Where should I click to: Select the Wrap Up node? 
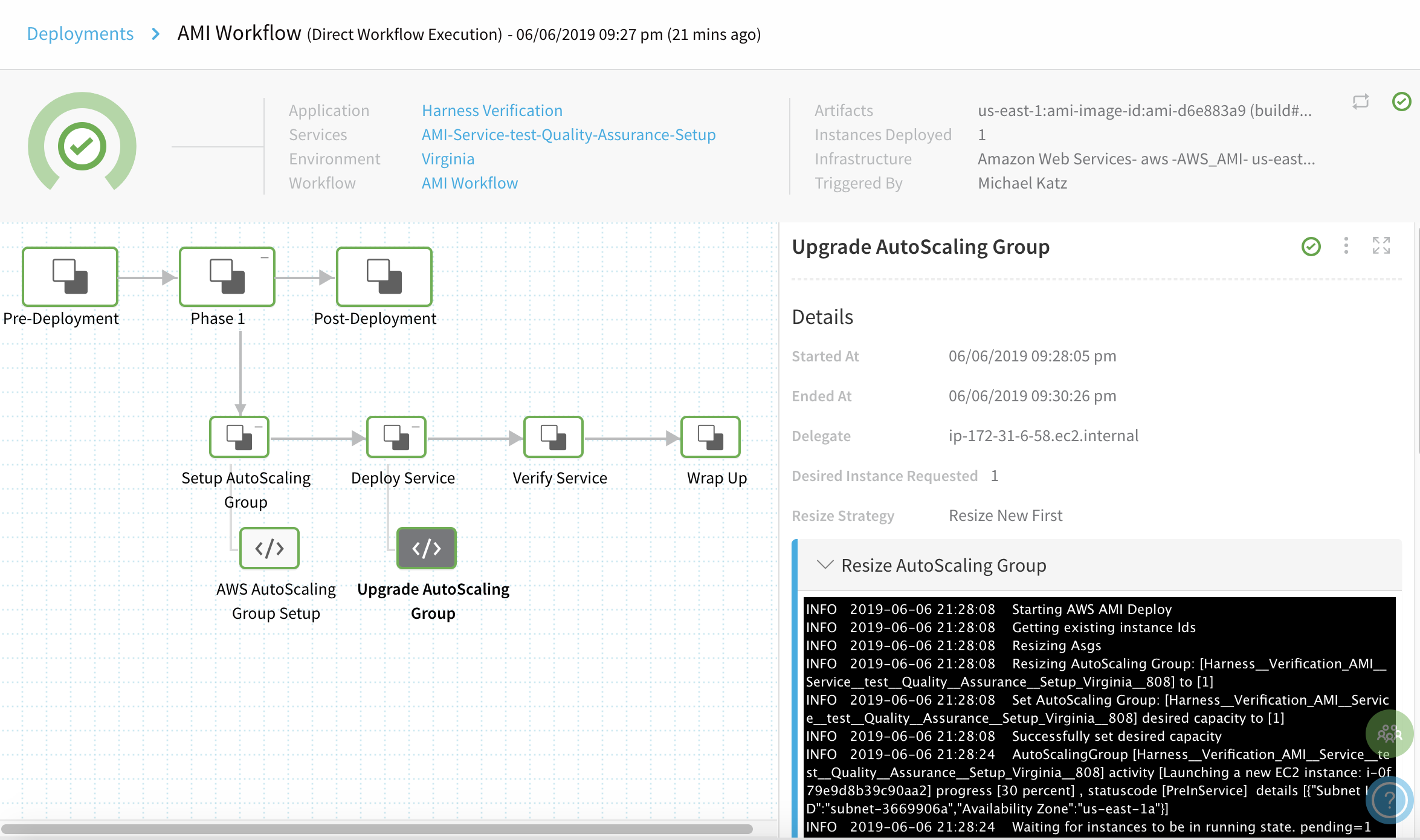711,436
